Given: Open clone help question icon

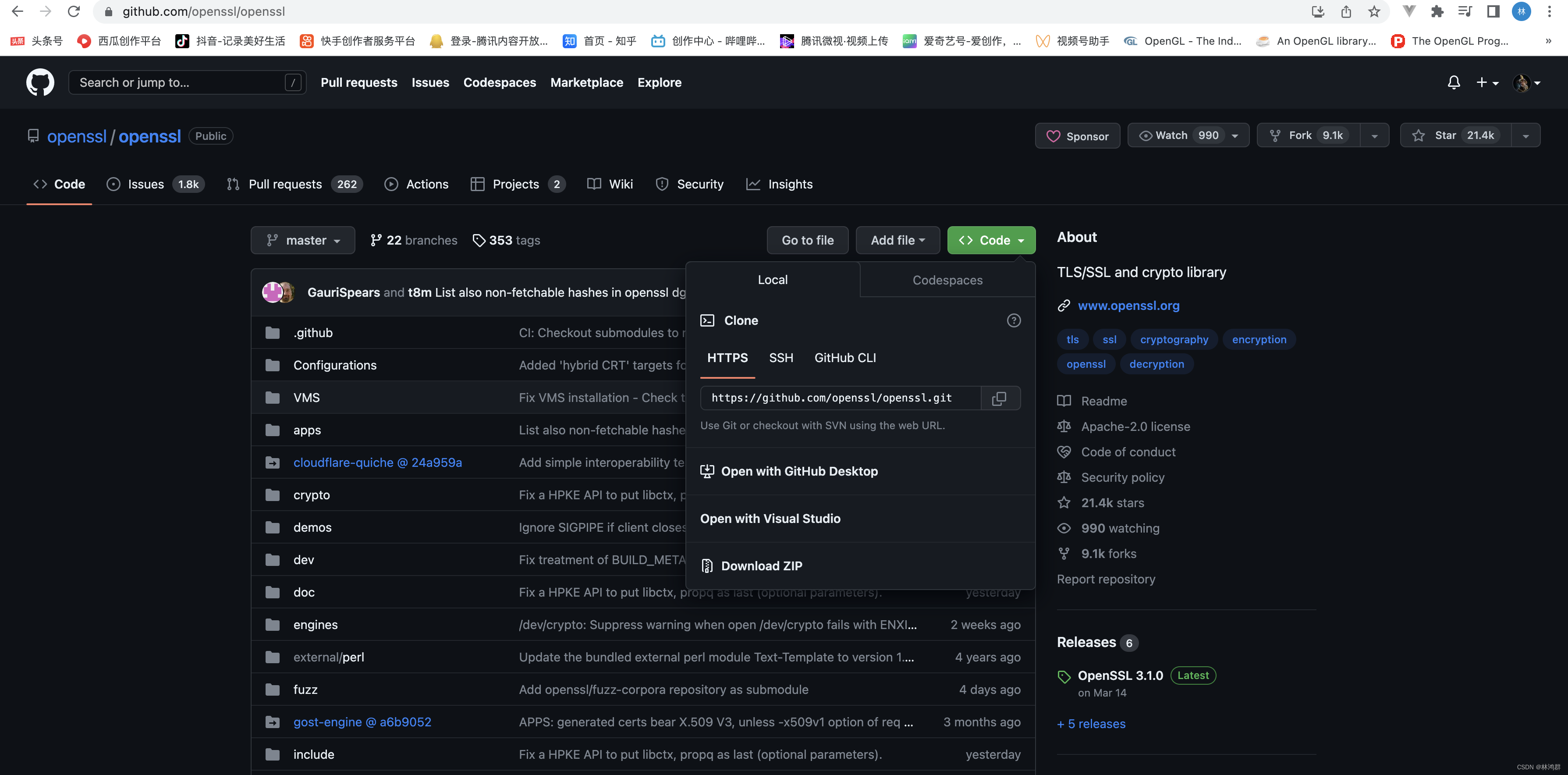Looking at the screenshot, I should coord(1014,320).
